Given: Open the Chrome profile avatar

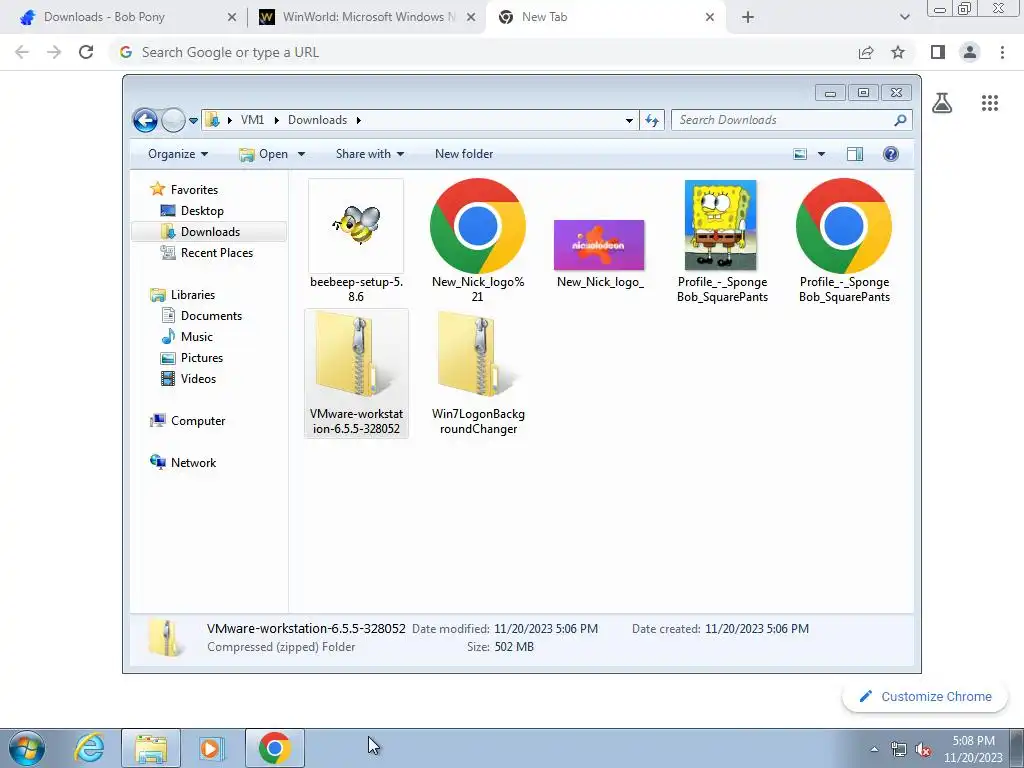Looking at the screenshot, I should pyautogui.click(x=970, y=52).
